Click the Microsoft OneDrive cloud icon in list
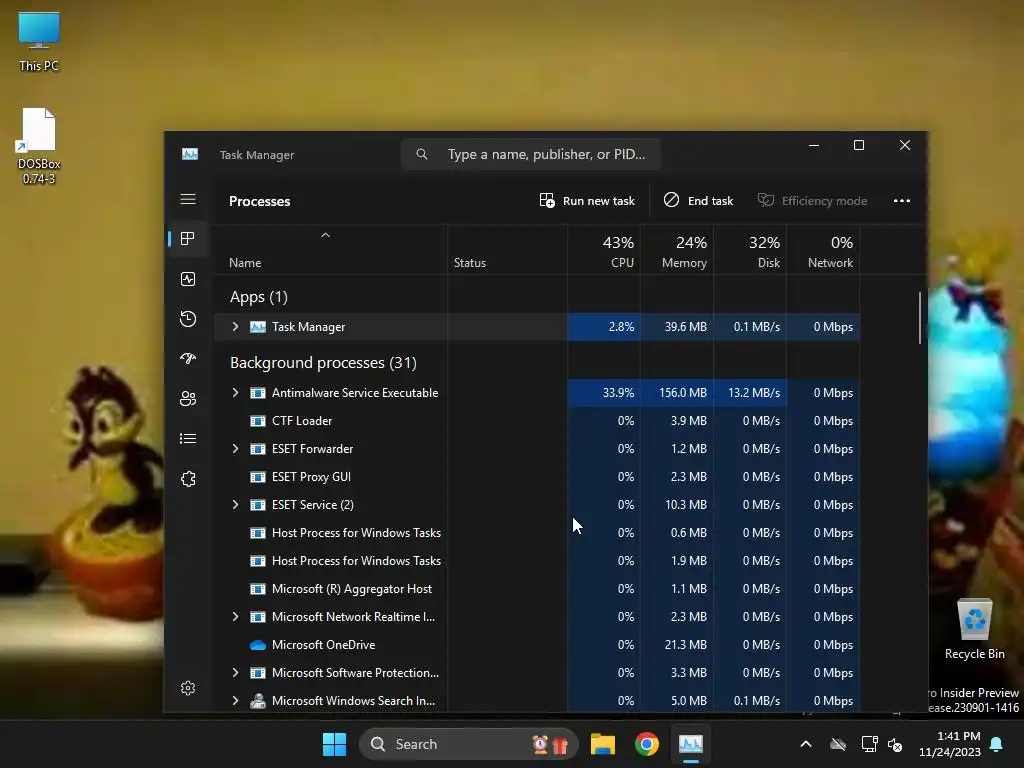The height and width of the screenshot is (768, 1024). pos(258,645)
